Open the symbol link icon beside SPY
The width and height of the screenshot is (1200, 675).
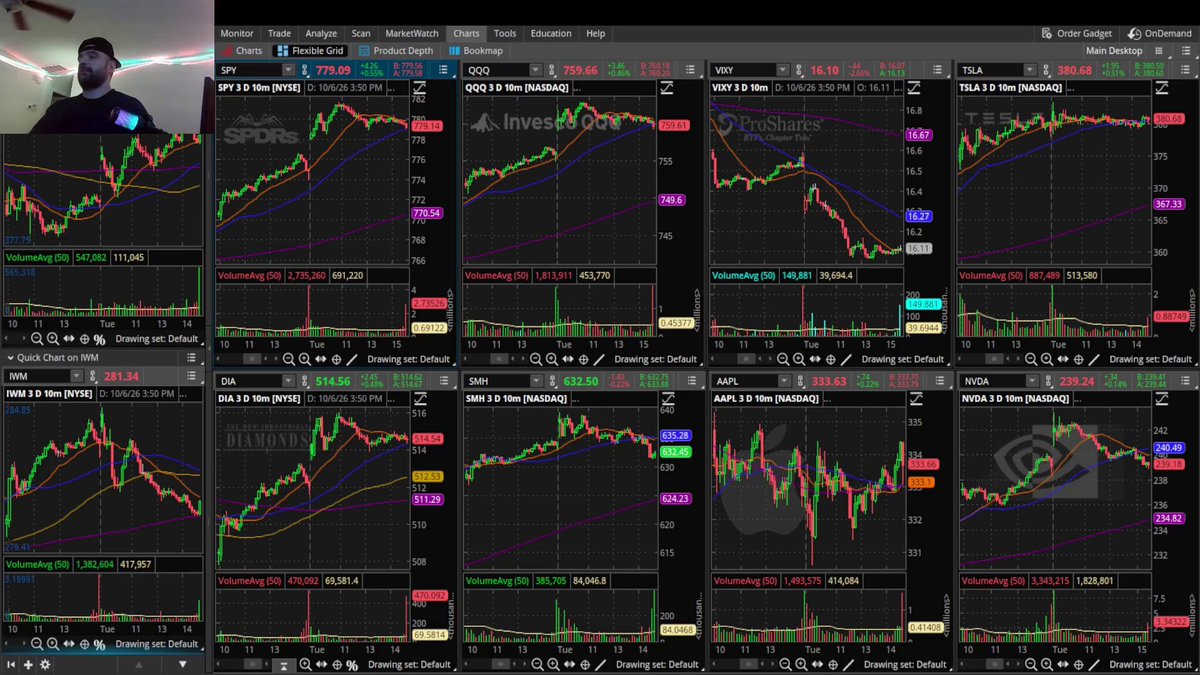click(x=304, y=70)
